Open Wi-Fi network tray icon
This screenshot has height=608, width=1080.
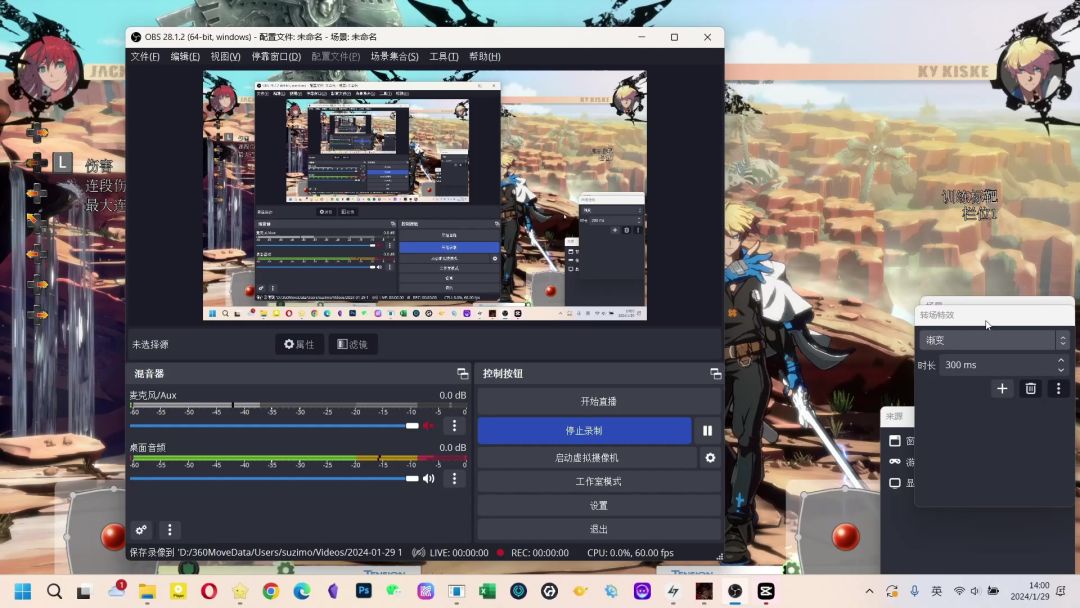point(959,591)
